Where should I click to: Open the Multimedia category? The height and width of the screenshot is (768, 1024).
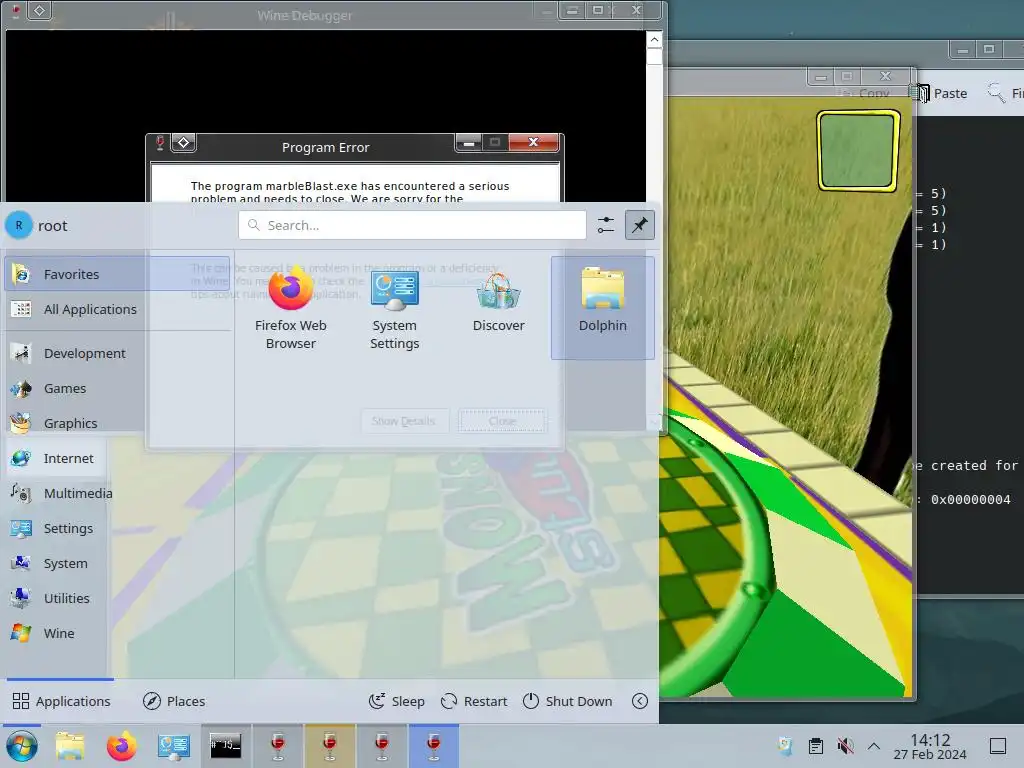click(x=117, y=494)
